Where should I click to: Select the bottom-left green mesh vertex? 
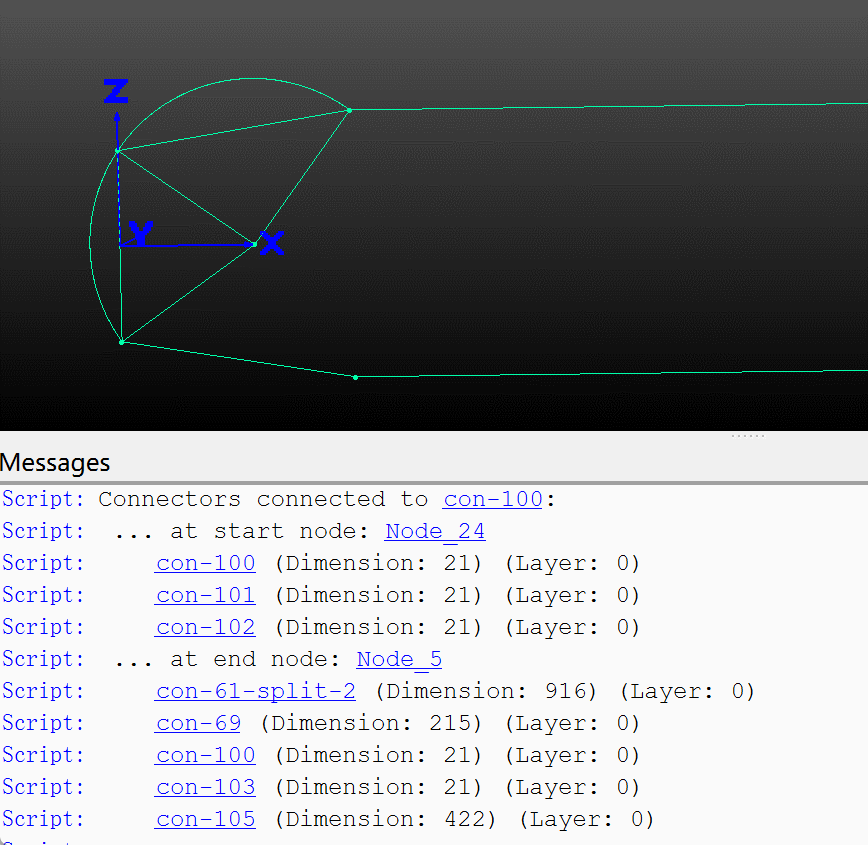tap(120, 342)
